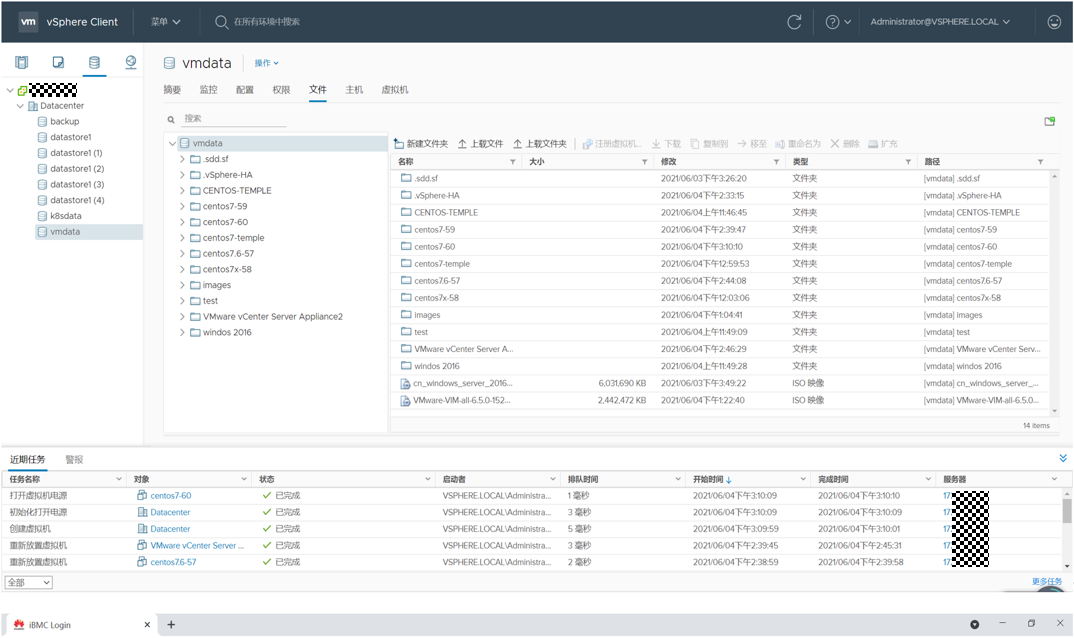
Task: Open the 全部 task filter combo box
Action: pos(29,582)
